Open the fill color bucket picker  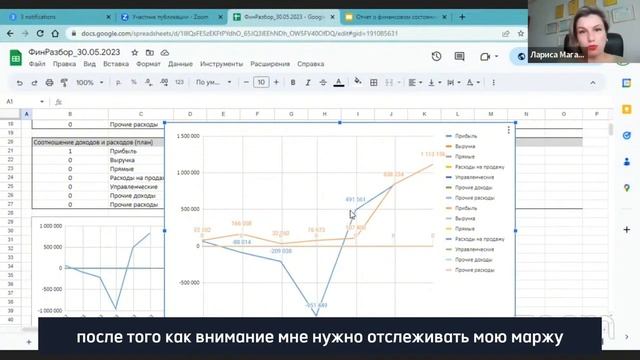coord(358,82)
